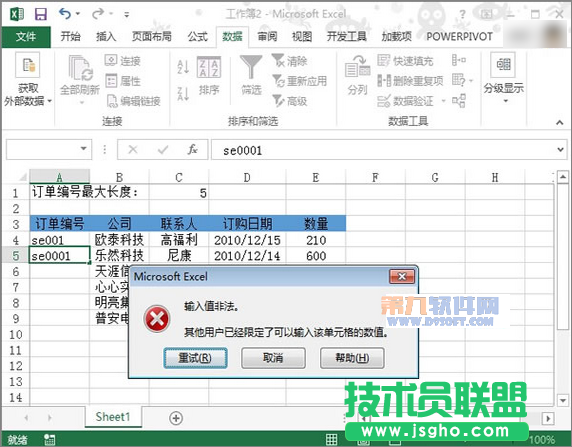Click cell E5 with value 600
Screen dimensions: 572x447
point(316,256)
